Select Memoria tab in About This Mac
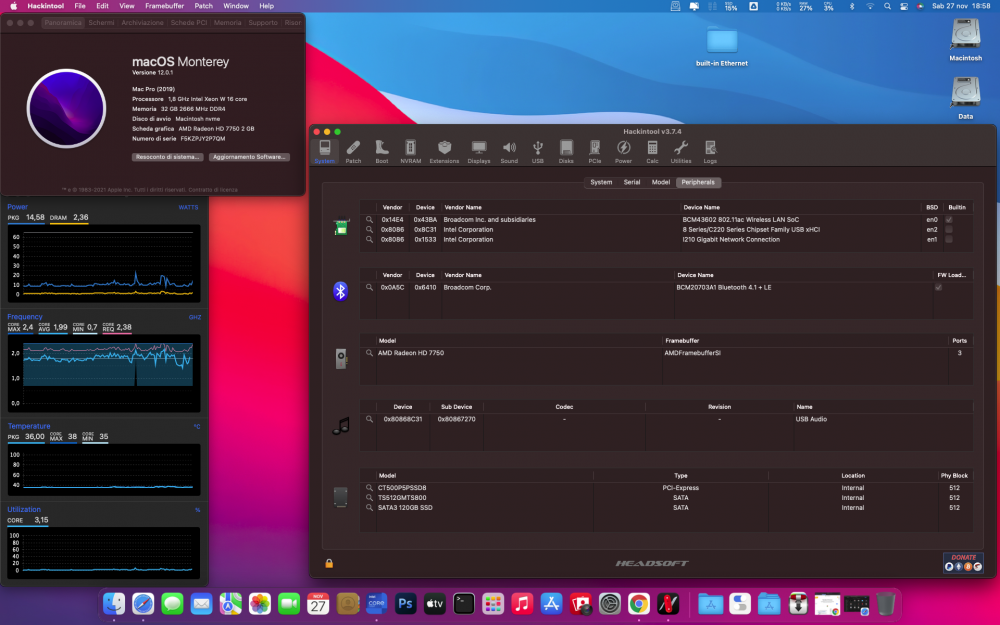This screenshot has width=1000, height=625. click(228, 22)
